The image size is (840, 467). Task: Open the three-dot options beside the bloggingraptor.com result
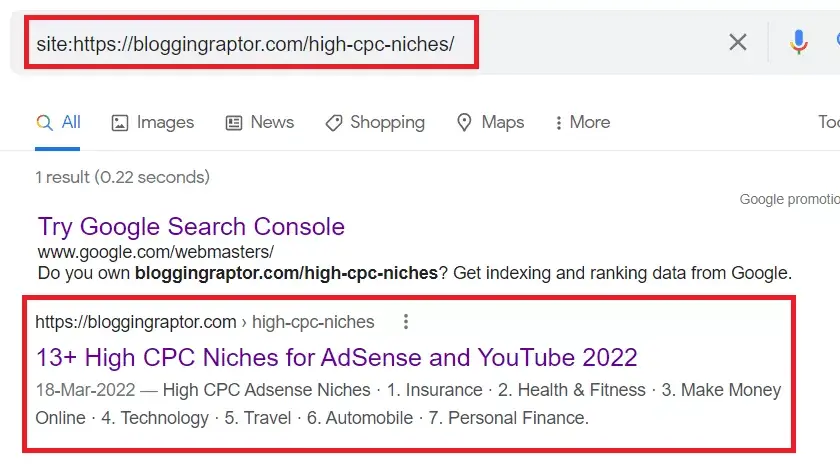[x=406, y=321]
